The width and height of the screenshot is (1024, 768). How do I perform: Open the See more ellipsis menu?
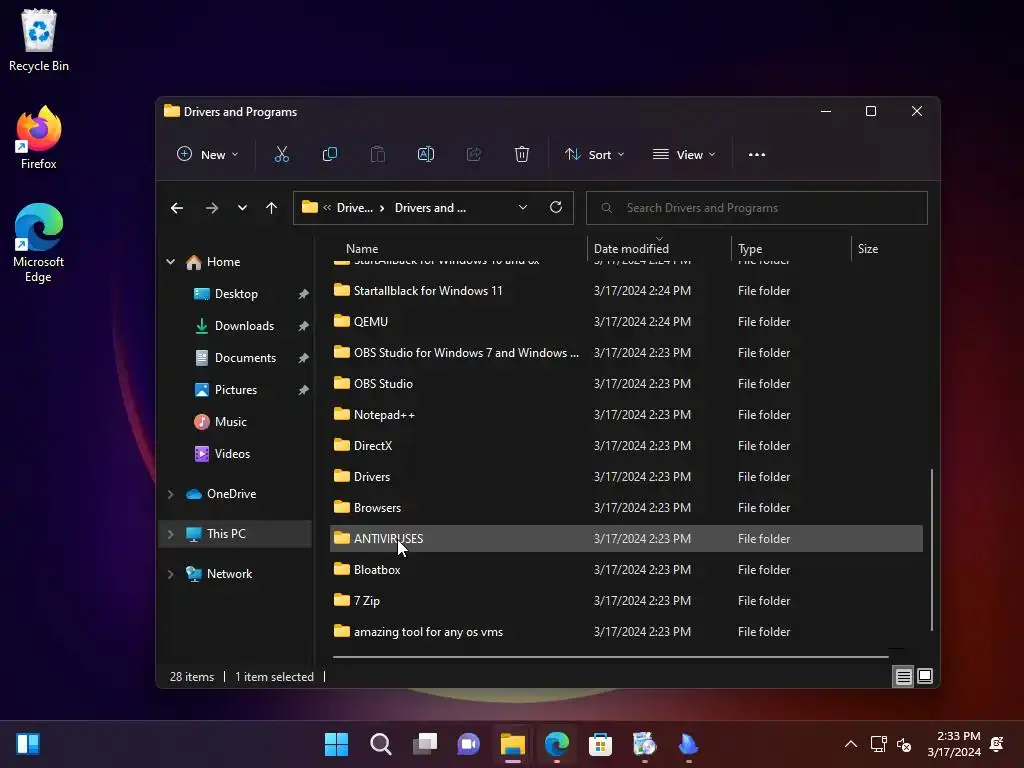(x=757, y=155)
